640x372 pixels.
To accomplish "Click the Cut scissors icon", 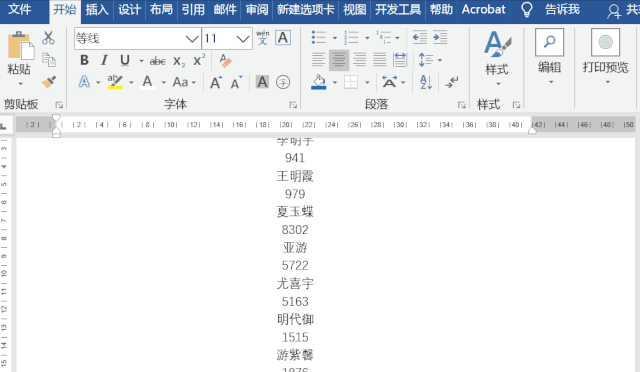I will (x=48, y=38).
